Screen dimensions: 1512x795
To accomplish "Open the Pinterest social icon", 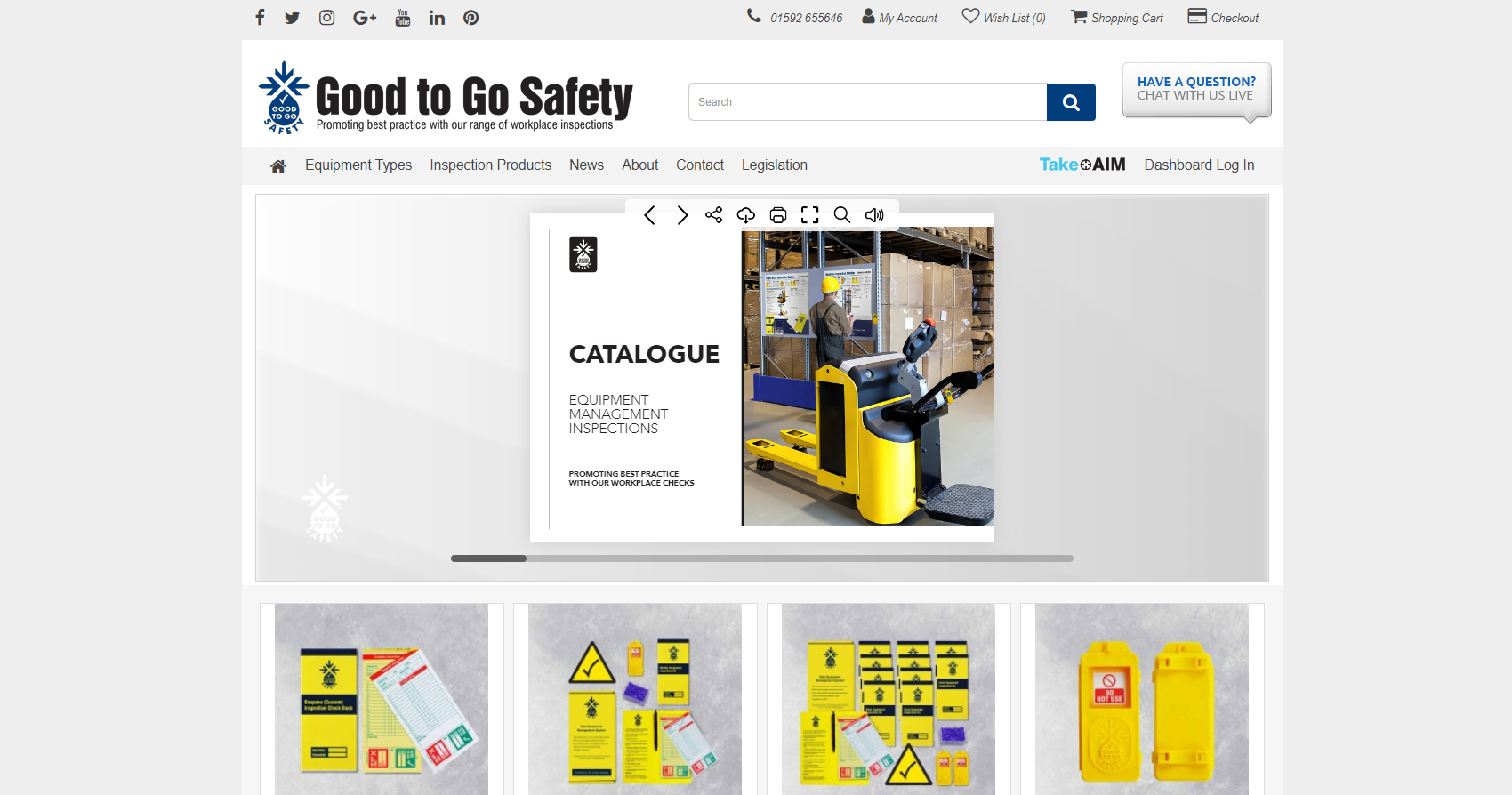I will pos(470,18).
